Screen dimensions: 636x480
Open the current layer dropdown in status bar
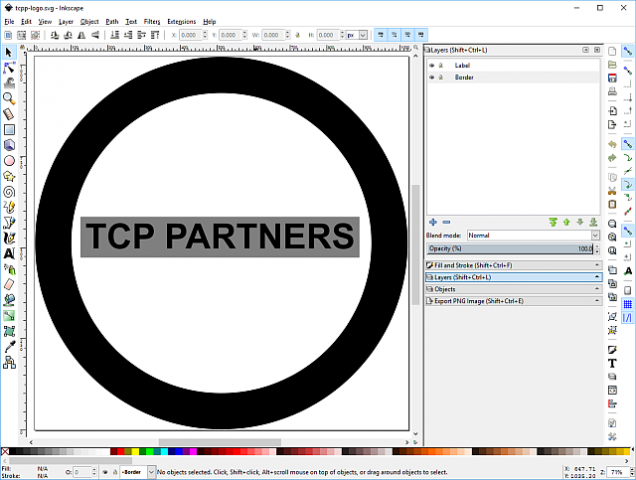coord(137,471)
